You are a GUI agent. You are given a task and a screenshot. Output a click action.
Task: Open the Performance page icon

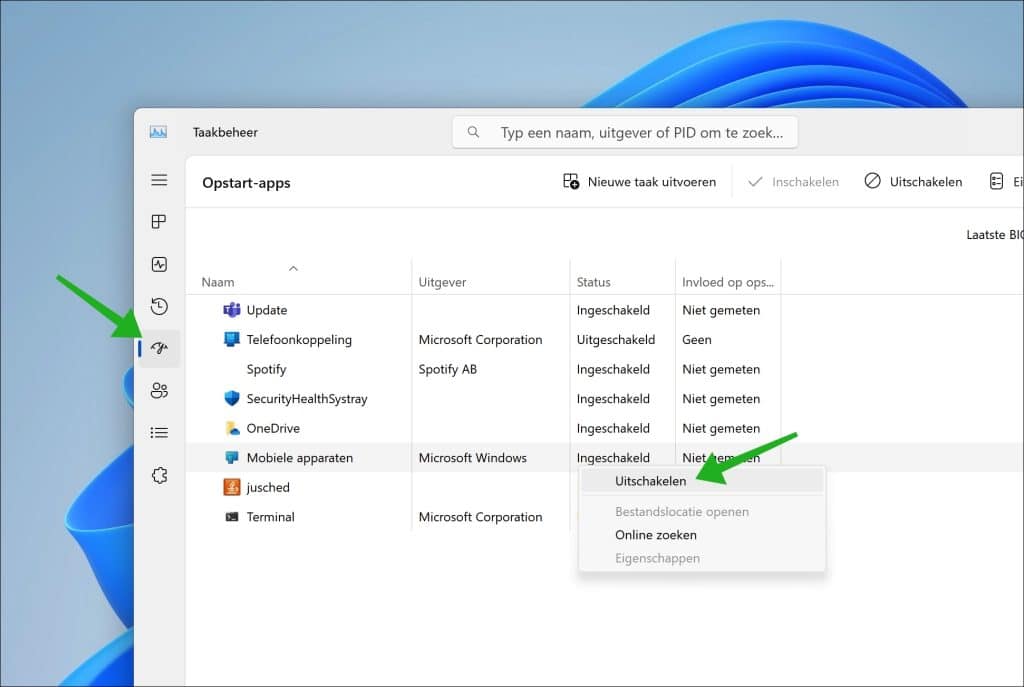[x=159, y=264]
